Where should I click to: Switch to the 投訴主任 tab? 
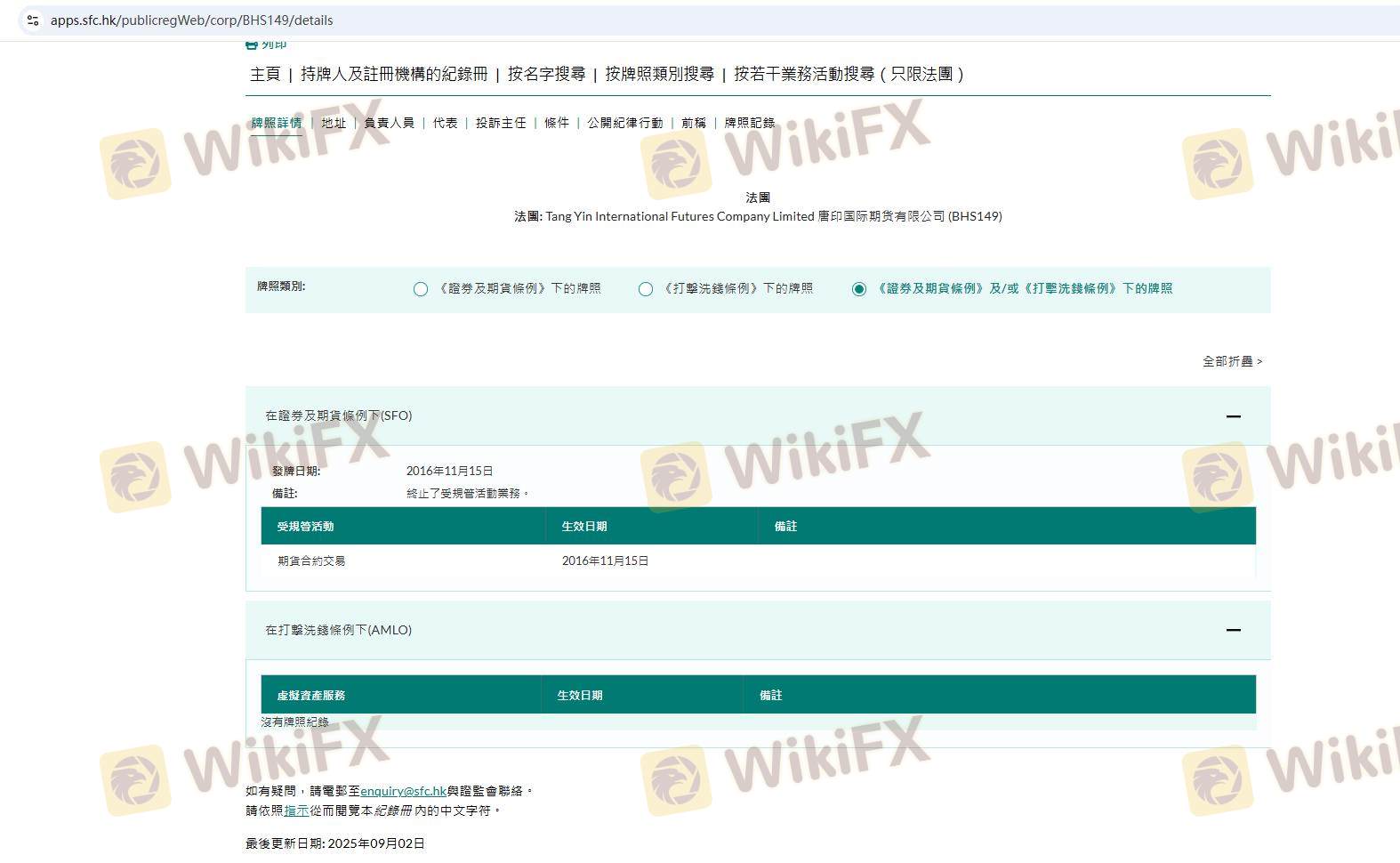click(x=501, y=123)
